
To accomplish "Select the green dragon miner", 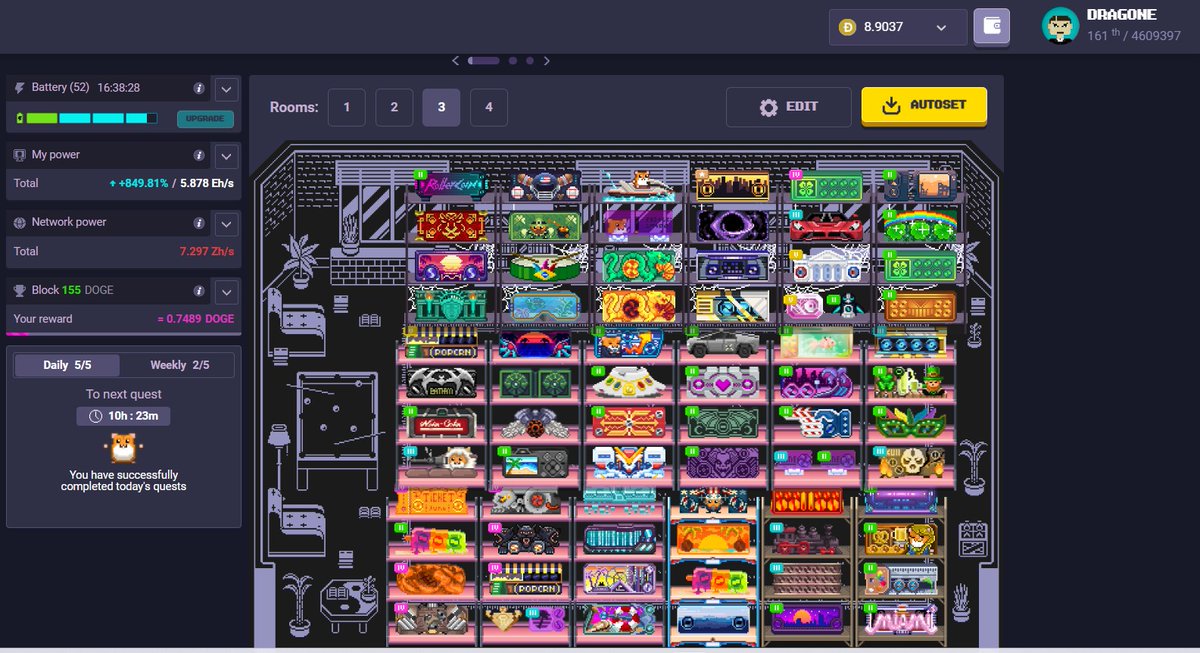I will pos(639,266).
